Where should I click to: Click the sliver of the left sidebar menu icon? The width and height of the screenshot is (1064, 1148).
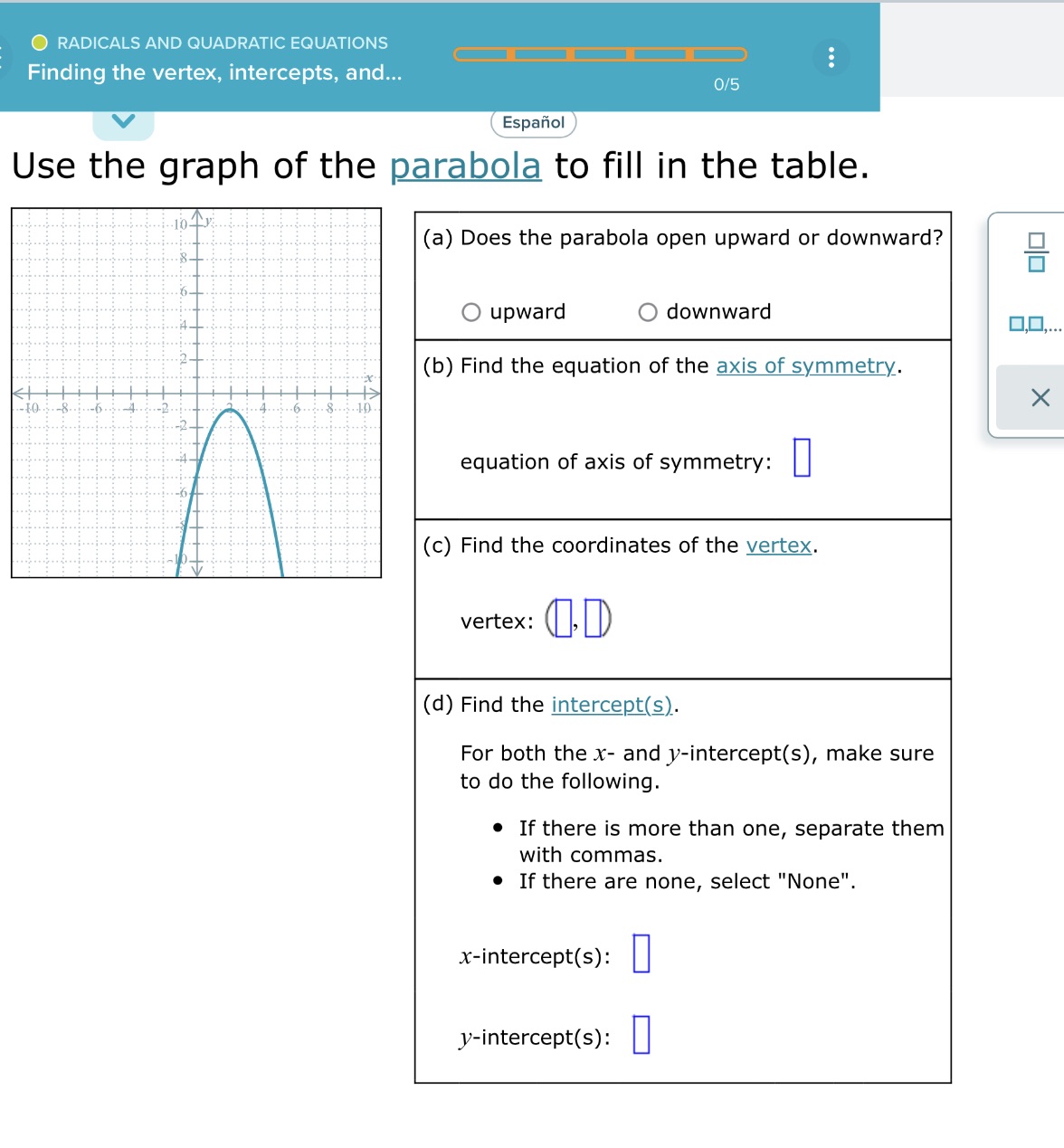click(3, 57)
